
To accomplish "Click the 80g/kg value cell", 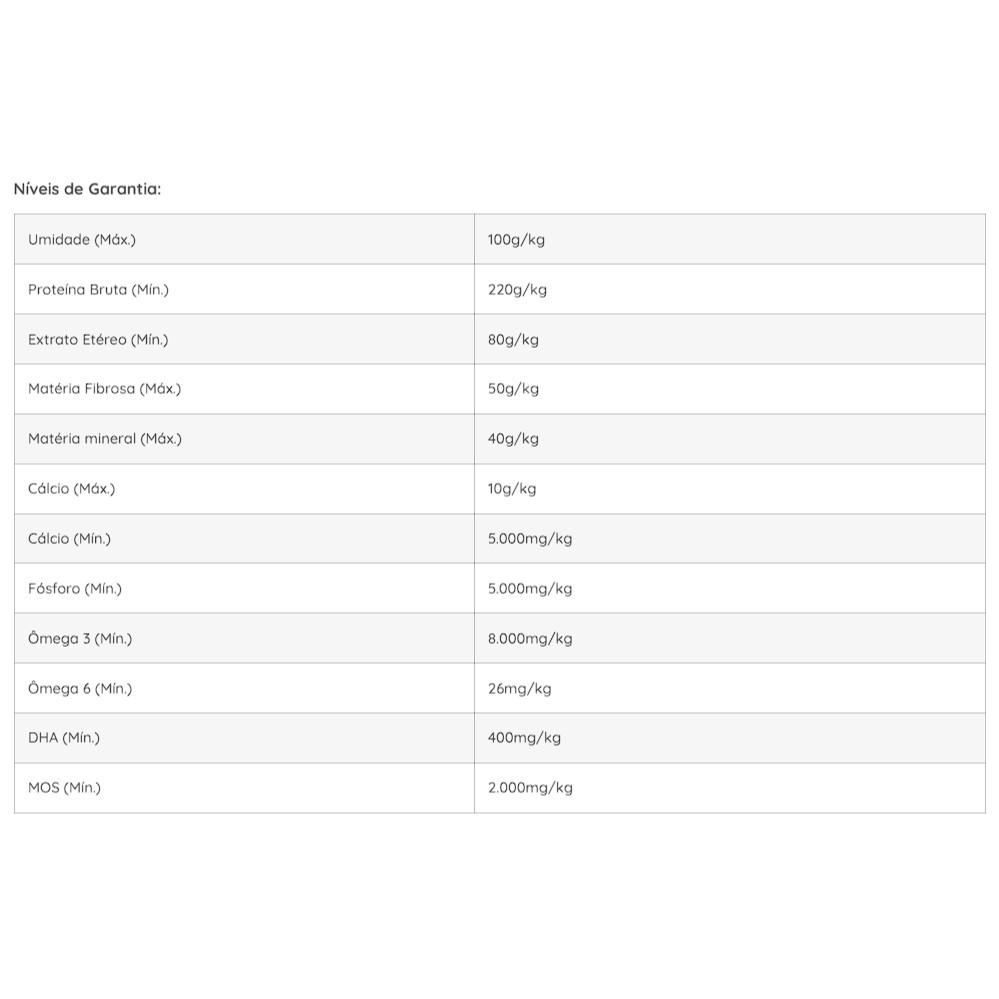I will coord(513,340).
